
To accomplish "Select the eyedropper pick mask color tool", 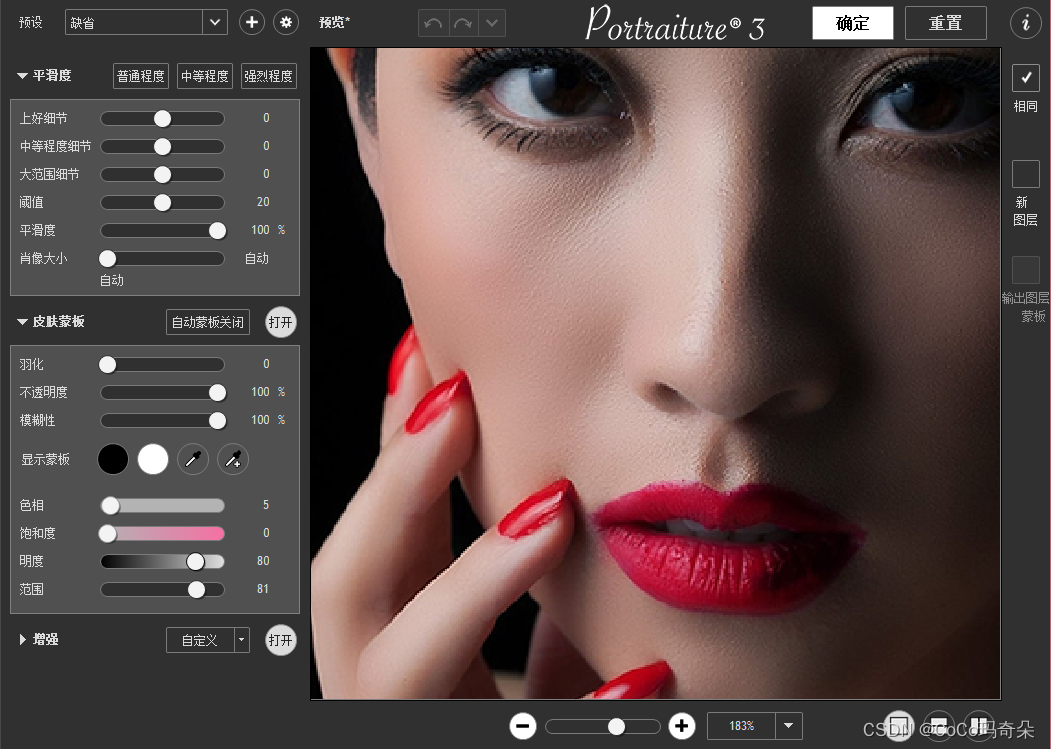I will 193,459.
